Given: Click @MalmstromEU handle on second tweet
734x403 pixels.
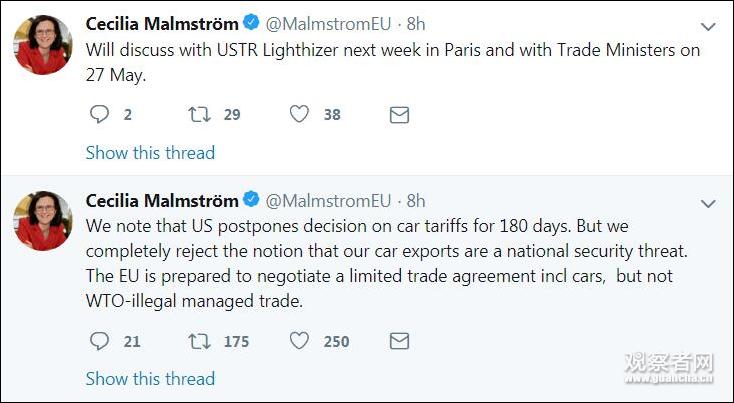Looking at the screenshot, I should [x=328, y=201].
